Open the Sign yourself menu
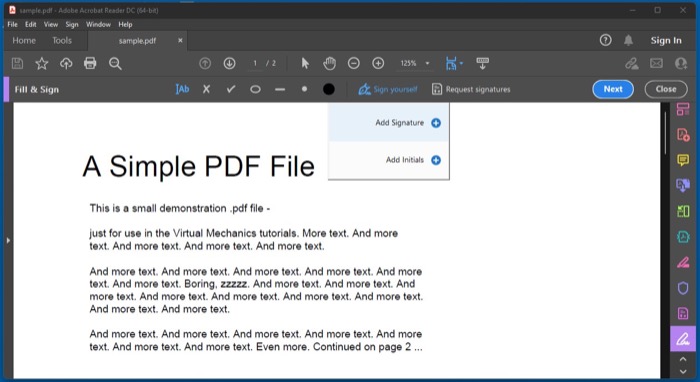The height and width of the screenshot is (382, 700). click(x=388, y=89)
